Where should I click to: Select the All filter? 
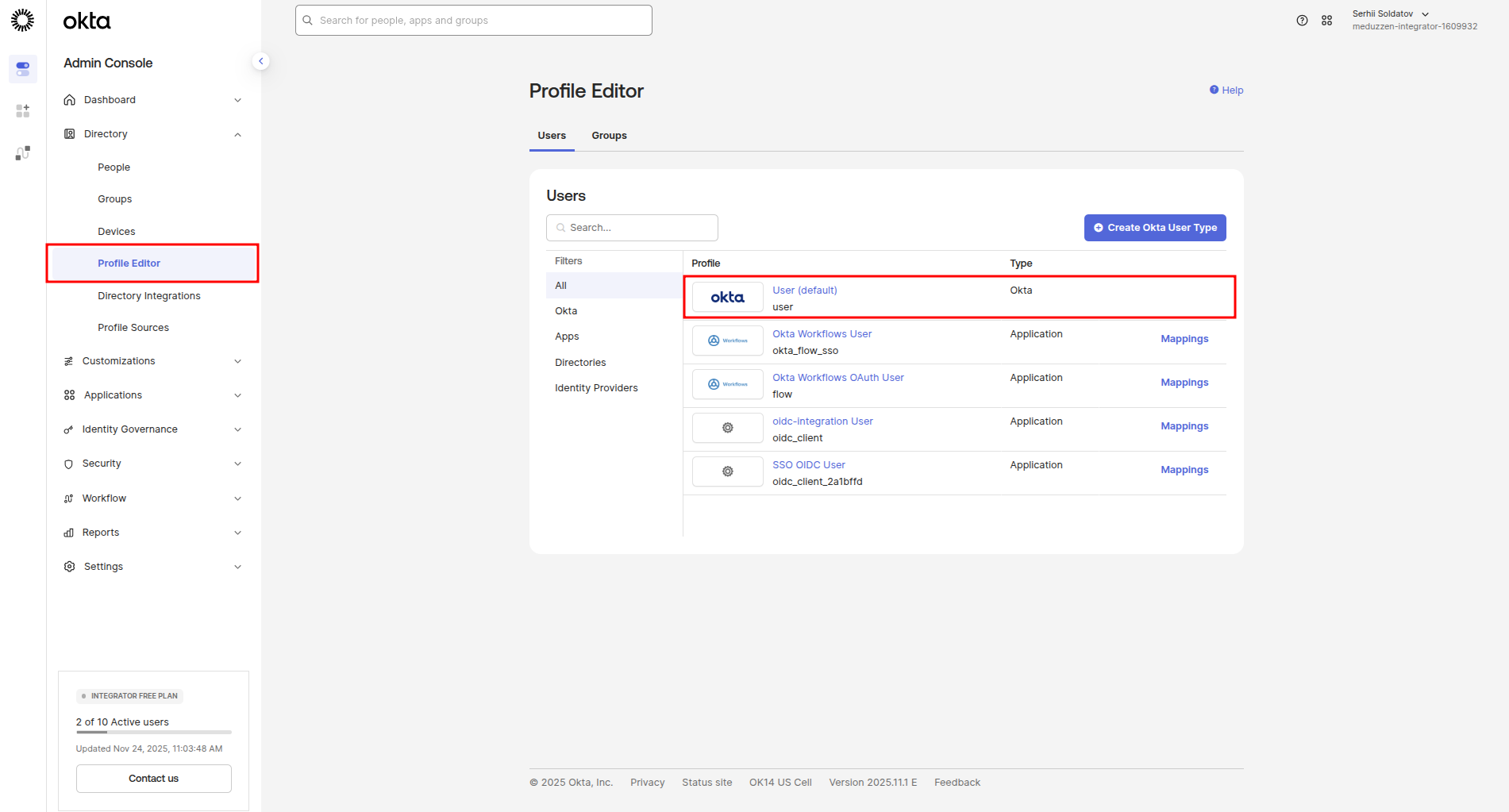point(614,286)
